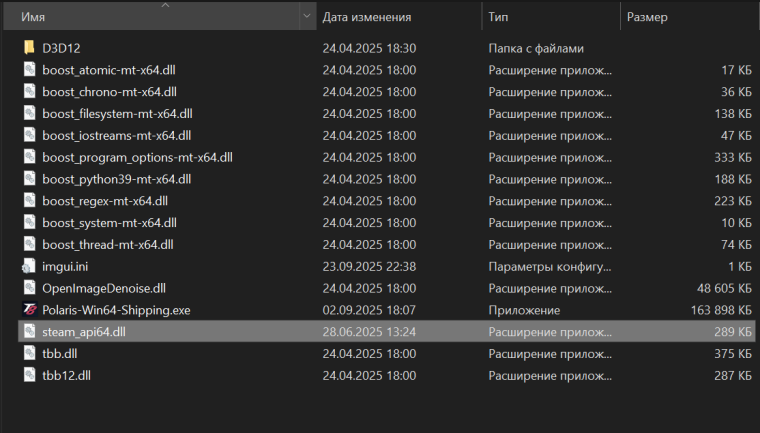Image resolution: width=760 pixels, height=433 pixels.
Task: Select file name boost_system-mt-x64.dll
Action: [x=109, y=223]
